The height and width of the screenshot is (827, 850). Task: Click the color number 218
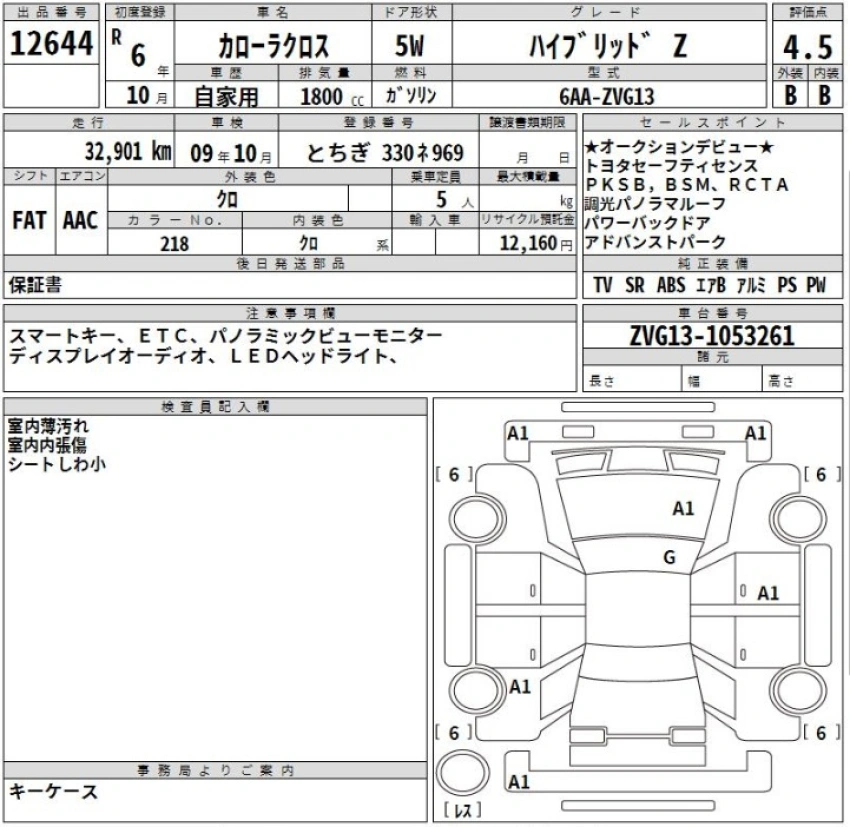point(175,244)
